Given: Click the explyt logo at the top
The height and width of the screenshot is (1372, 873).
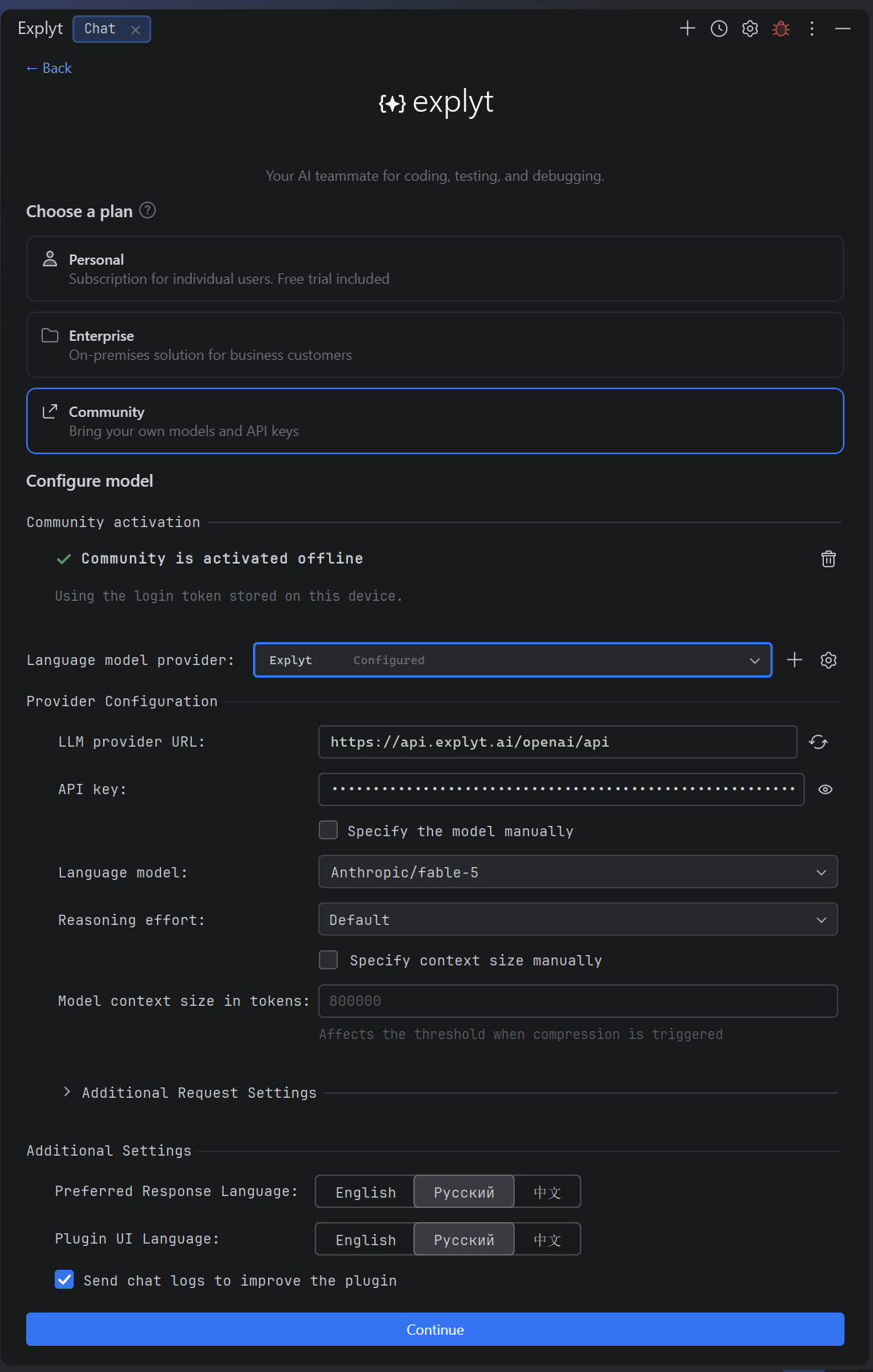Looking at the screenshot, I should (x=436, y=102).
